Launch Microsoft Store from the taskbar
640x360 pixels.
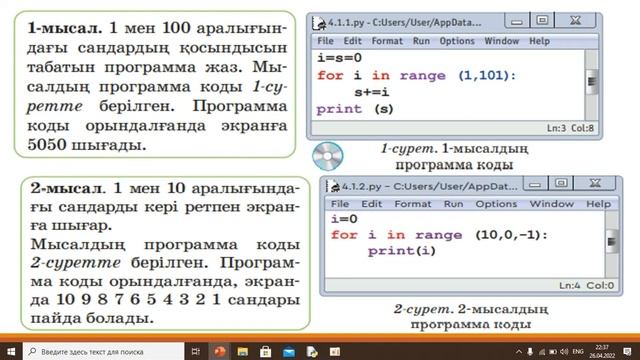pos(266,351)
